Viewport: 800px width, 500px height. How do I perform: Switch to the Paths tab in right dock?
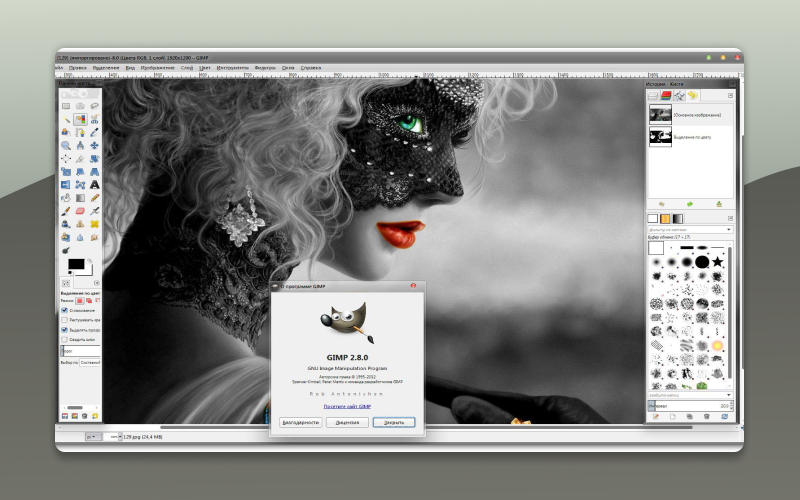click(679, 95)
